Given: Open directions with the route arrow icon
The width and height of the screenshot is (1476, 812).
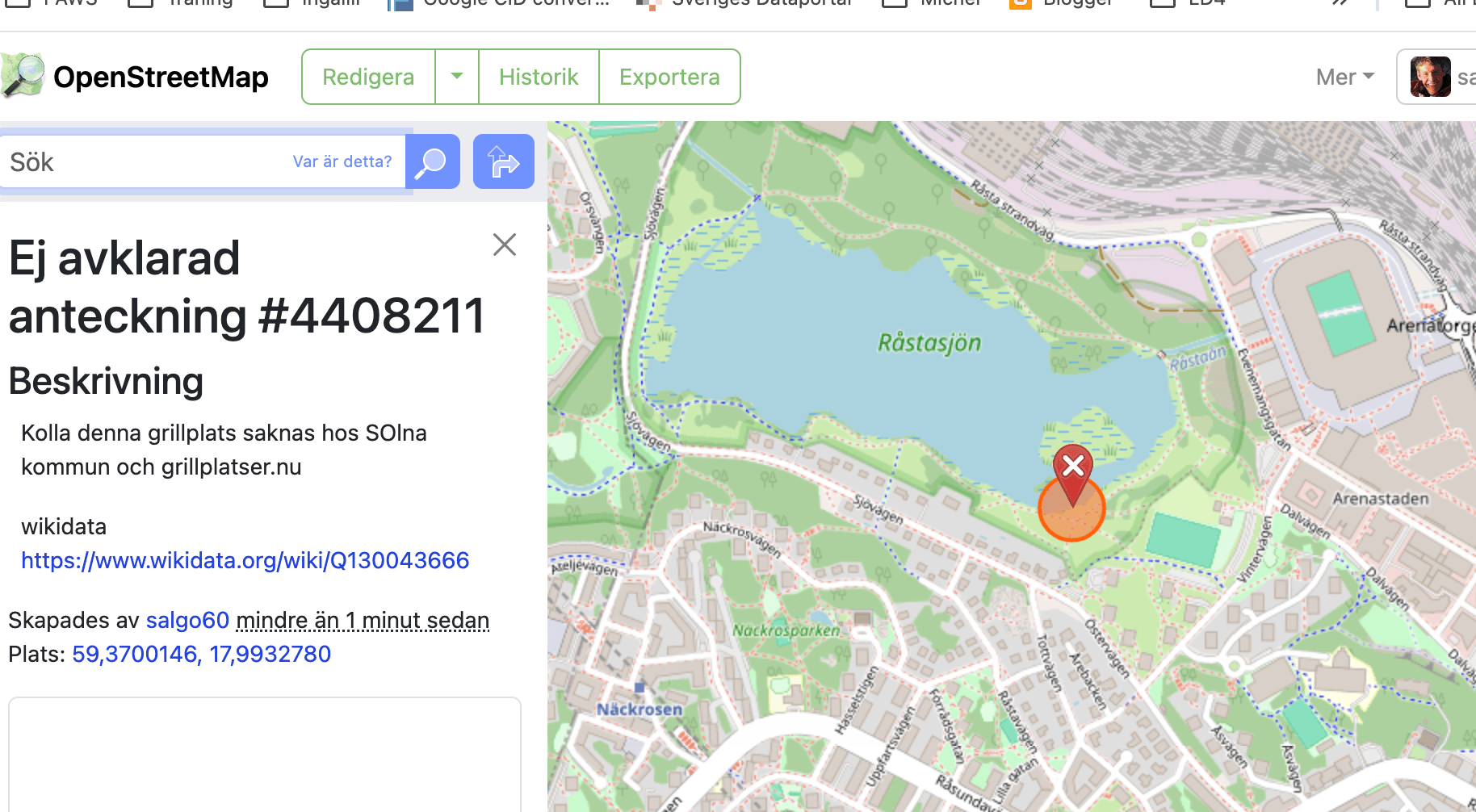Looking at the screenshot, I should click(x=503, y=161).
